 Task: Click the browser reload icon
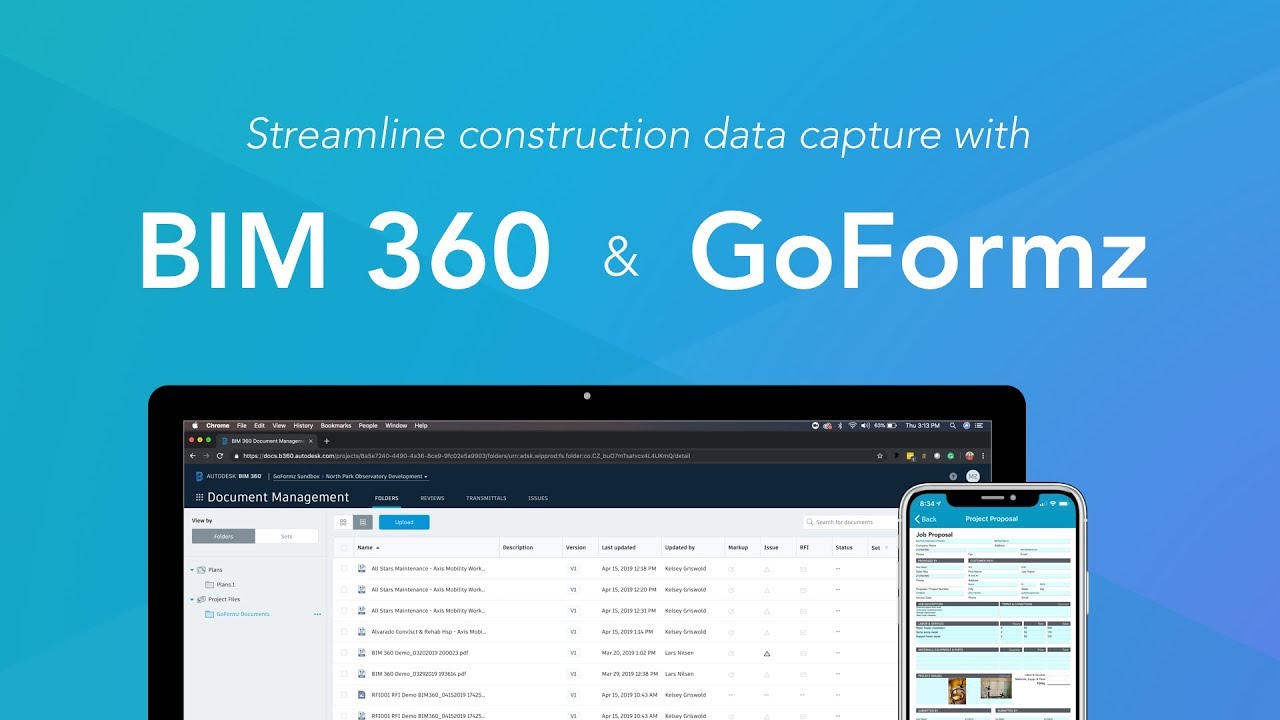point(219,456)
